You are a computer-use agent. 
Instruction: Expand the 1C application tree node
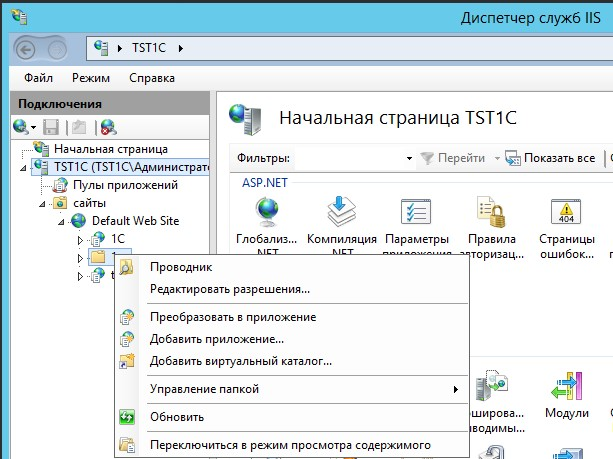click(81, 239)
